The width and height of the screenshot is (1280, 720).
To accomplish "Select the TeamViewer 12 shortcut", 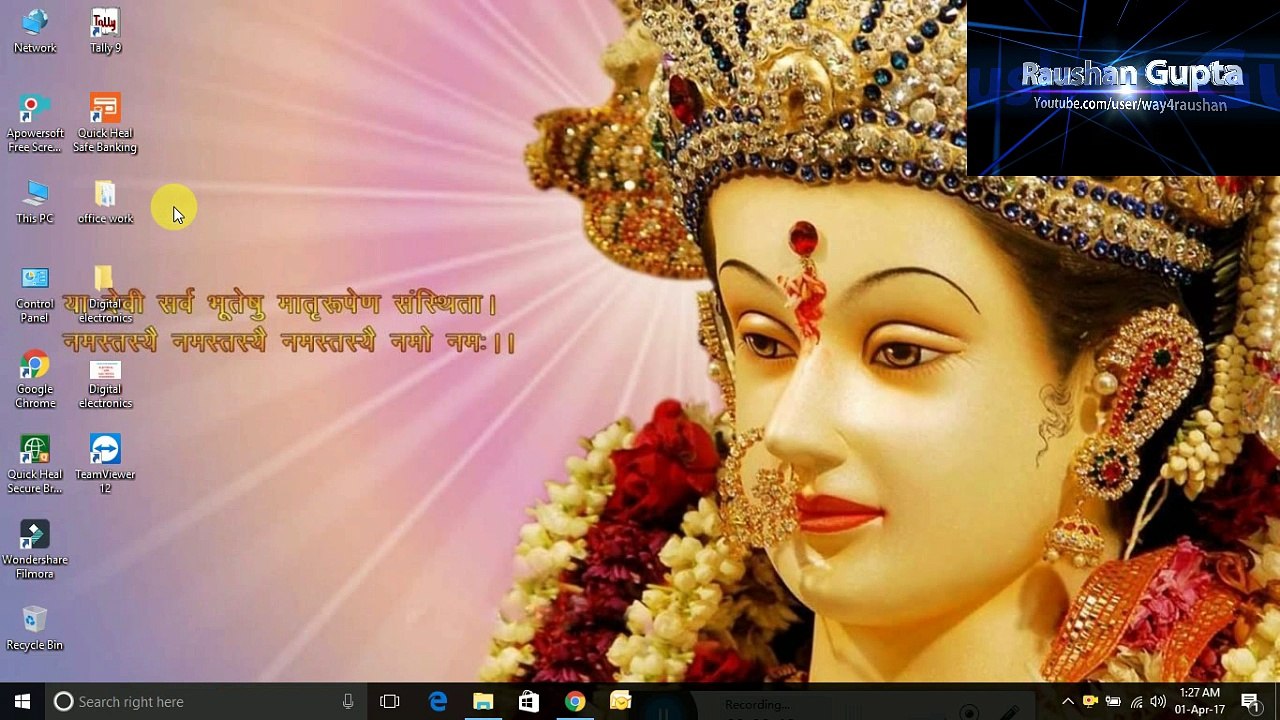I will [105, 465].
